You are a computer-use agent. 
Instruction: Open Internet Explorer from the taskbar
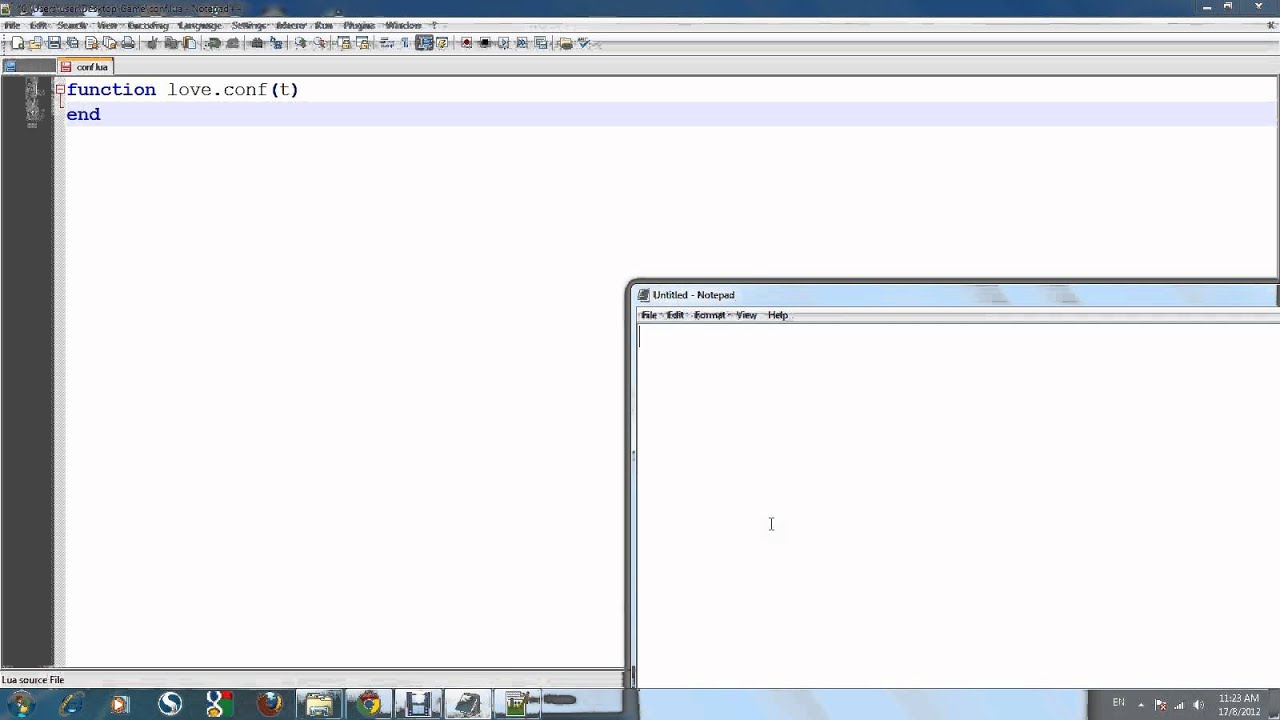72,704
